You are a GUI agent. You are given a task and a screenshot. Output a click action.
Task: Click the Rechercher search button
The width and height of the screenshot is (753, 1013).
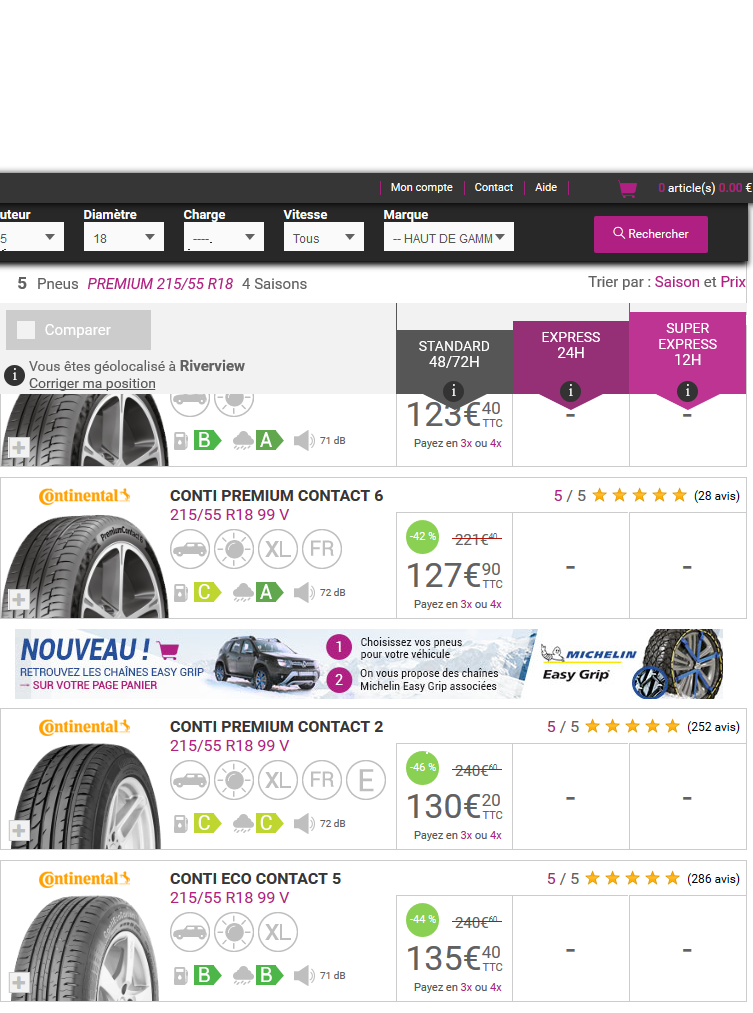(x=651, y=234)
